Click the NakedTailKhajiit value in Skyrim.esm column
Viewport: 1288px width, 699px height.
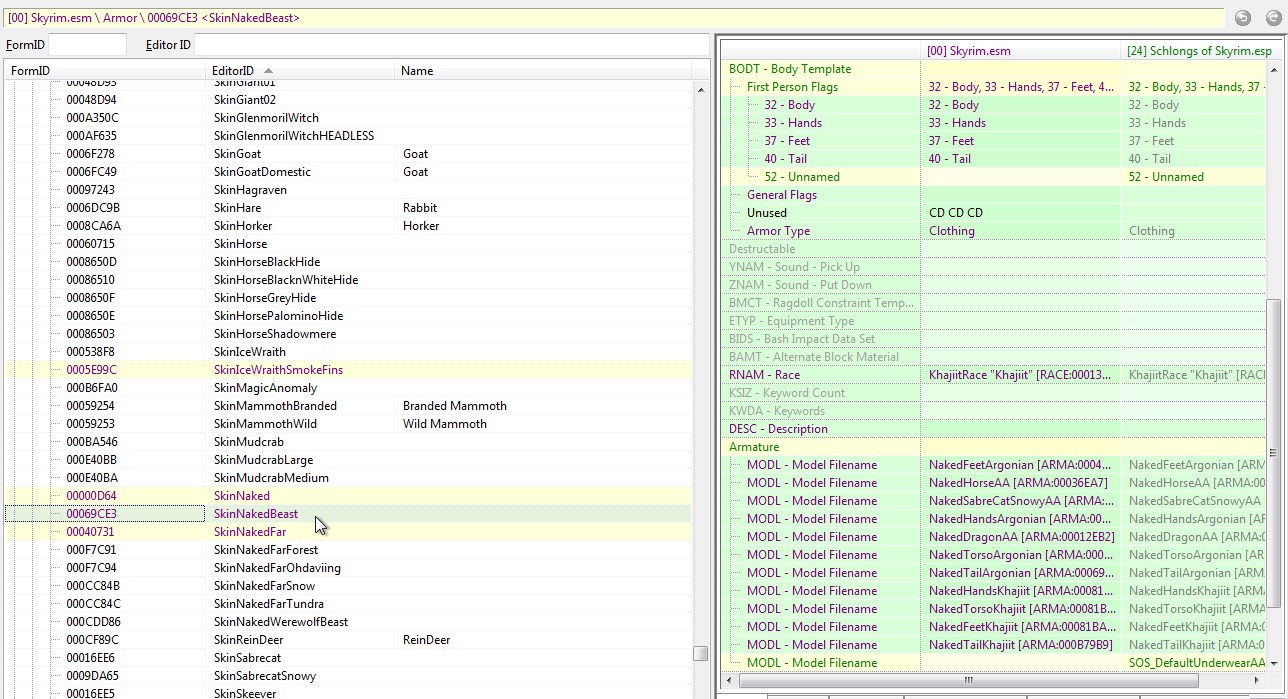[1020, 645]
